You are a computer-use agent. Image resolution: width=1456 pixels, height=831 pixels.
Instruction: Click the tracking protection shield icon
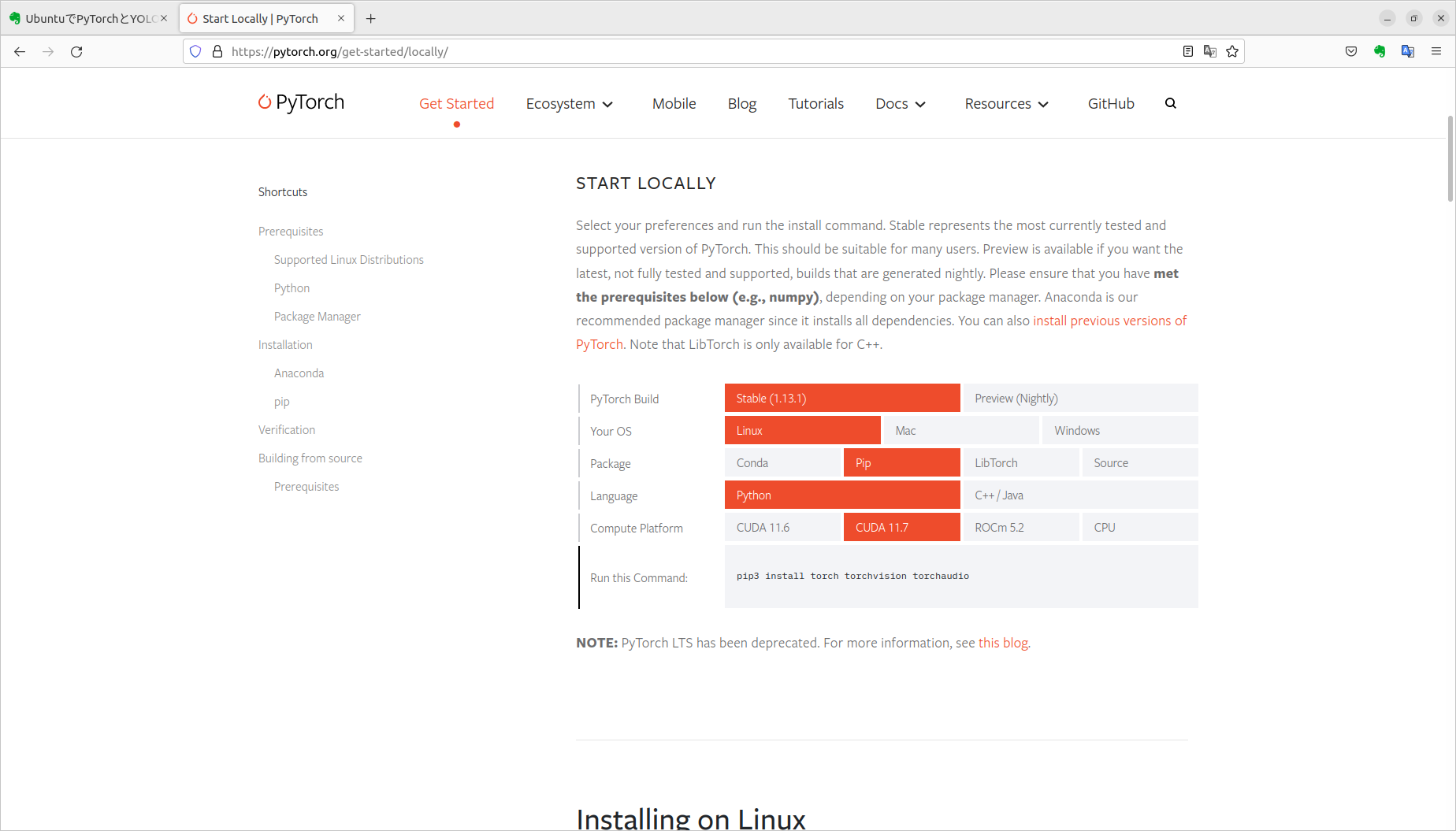[195, 51]
